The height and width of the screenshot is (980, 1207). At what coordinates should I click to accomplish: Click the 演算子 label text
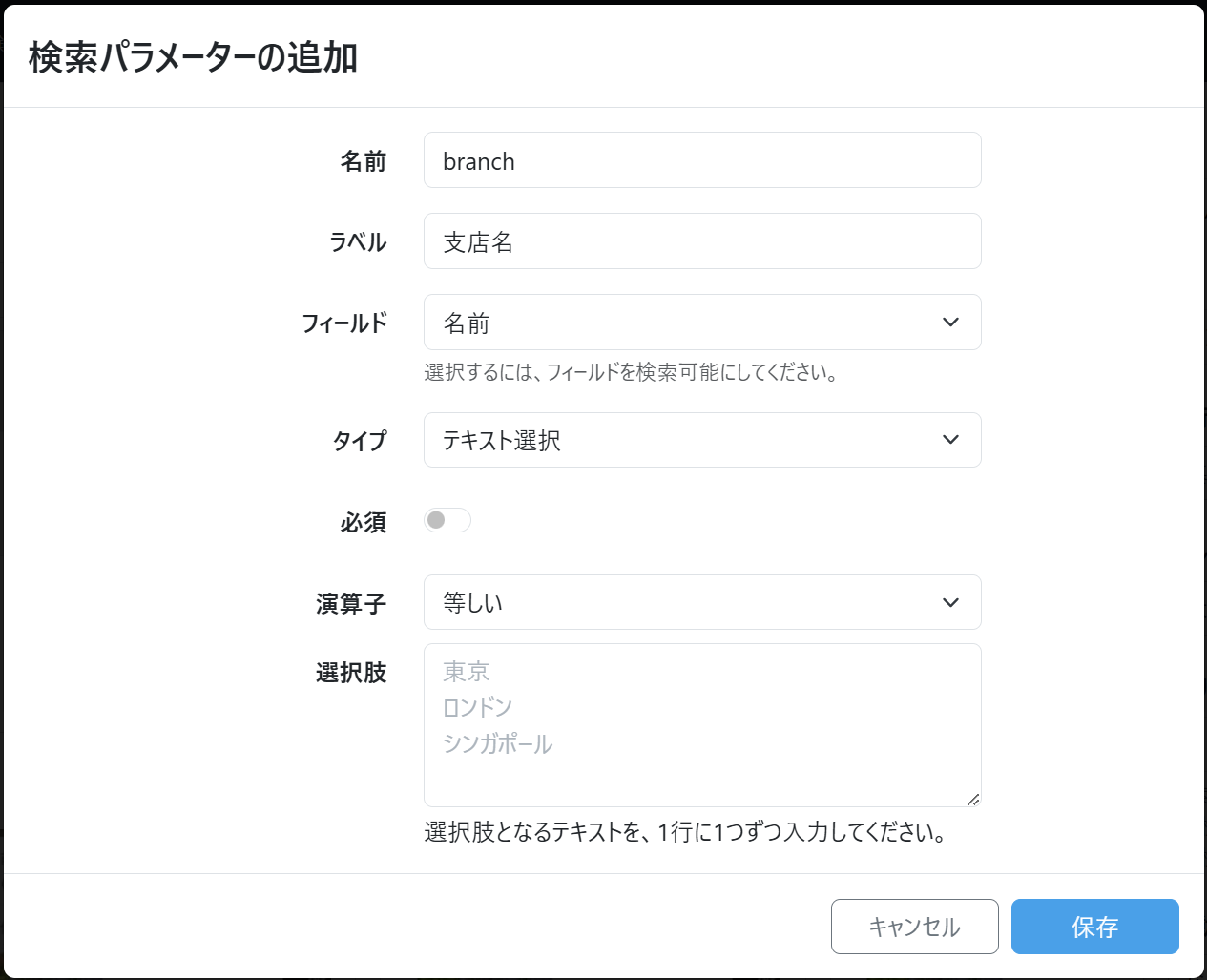[x=351, y=604]
